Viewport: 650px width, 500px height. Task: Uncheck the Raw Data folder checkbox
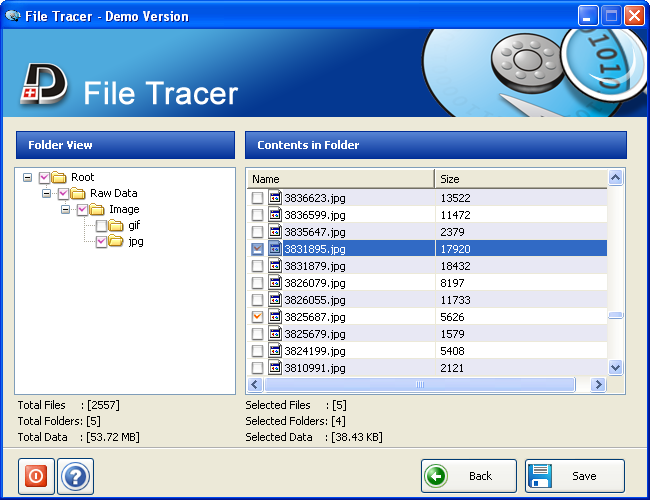[x=63, y=194]
